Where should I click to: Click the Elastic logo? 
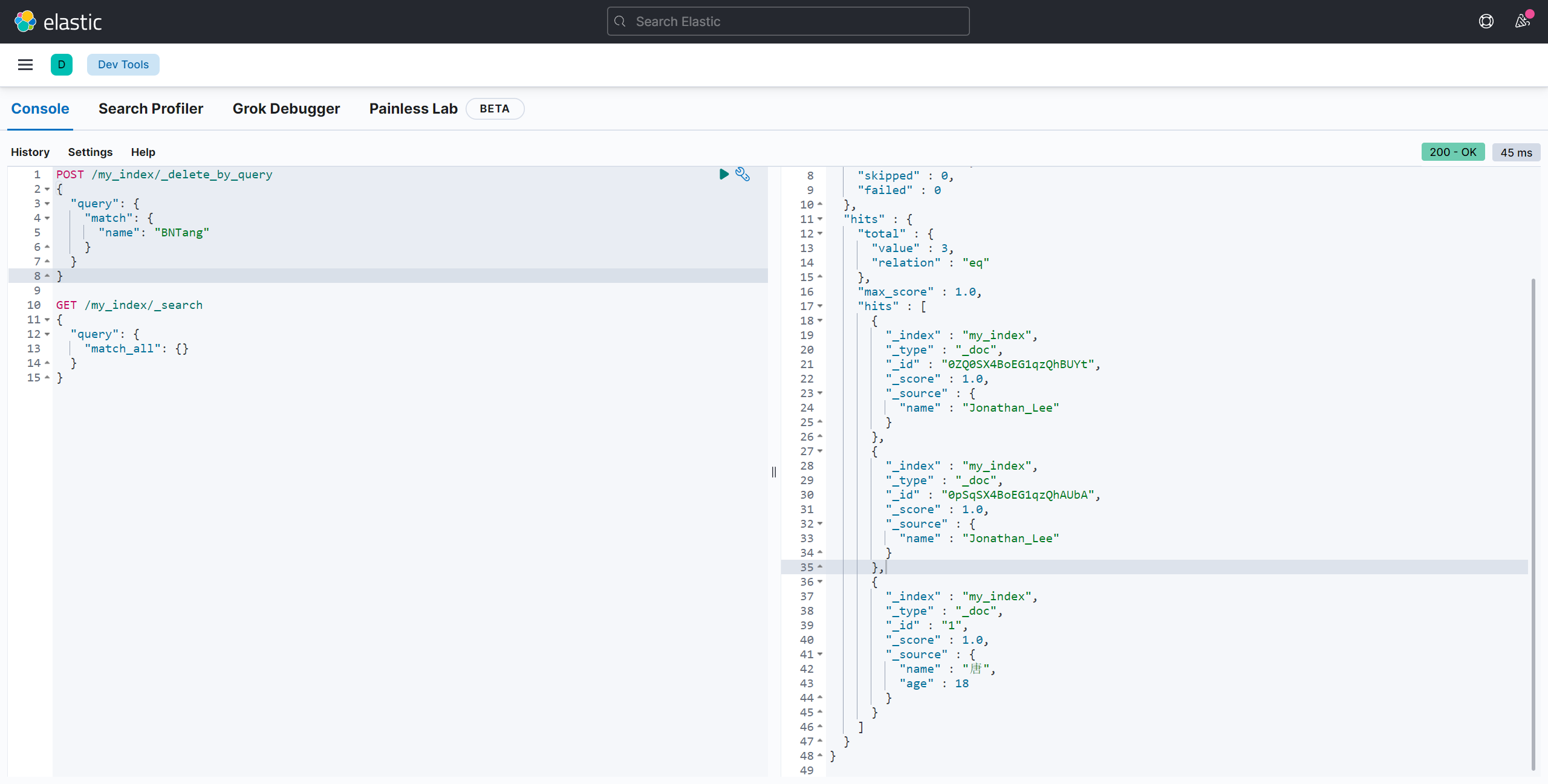(x=58, y=22)
